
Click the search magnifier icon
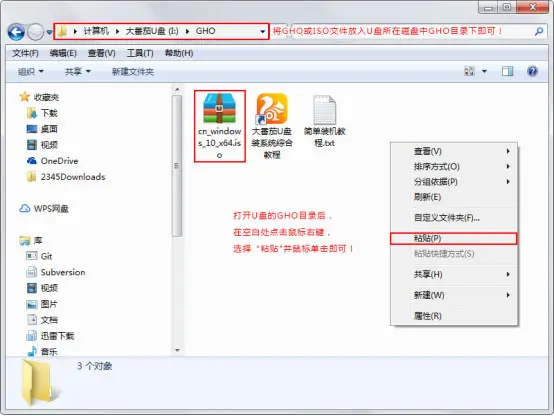click(539, 31)
